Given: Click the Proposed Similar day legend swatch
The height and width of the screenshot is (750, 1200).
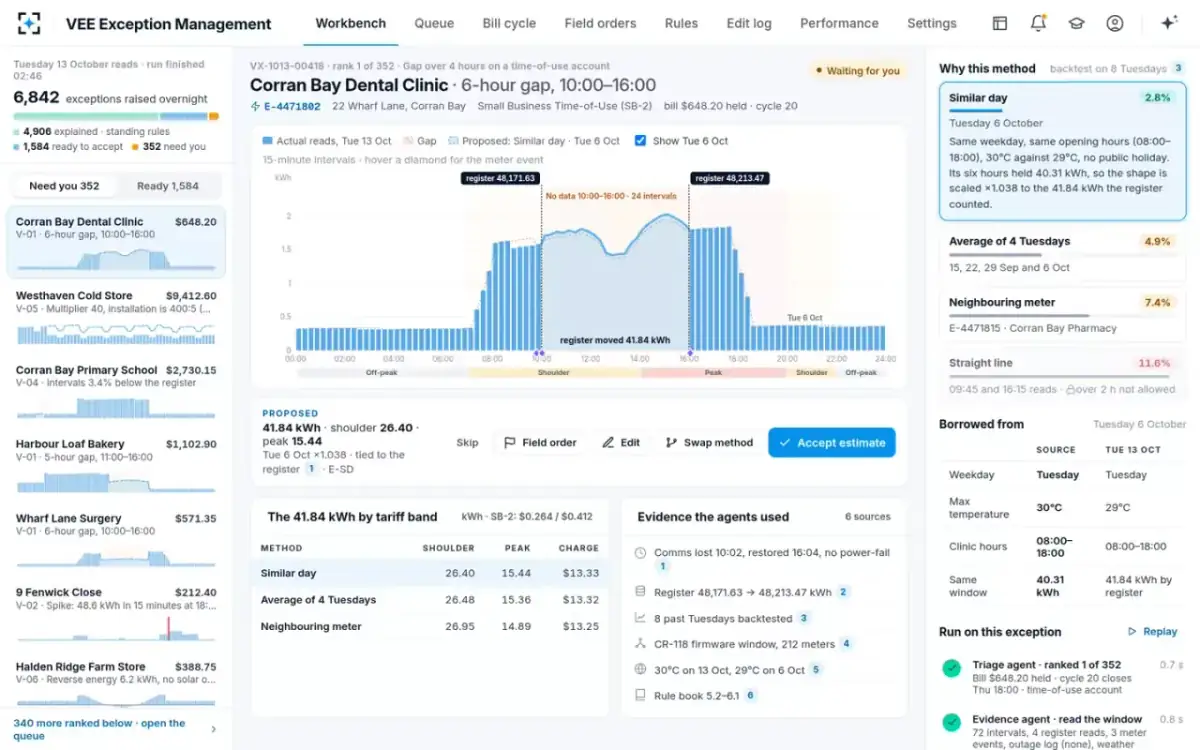Looking at the screenshot, I should click(454, 141).
